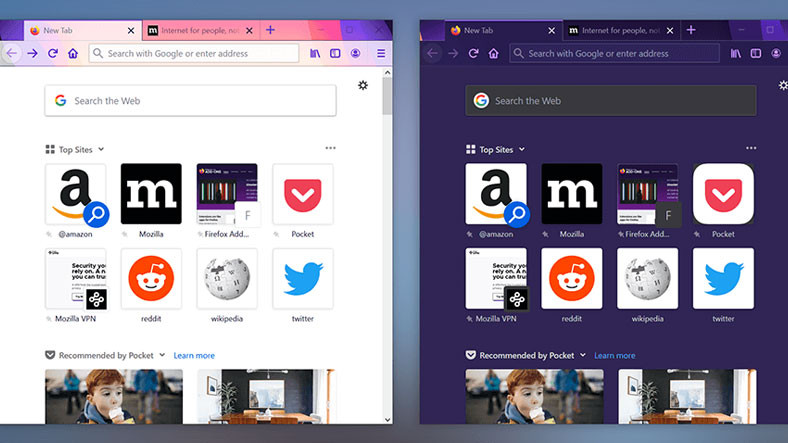Close Internet for people tab in light window
788x443 pixels.
(x=249, y=31)
